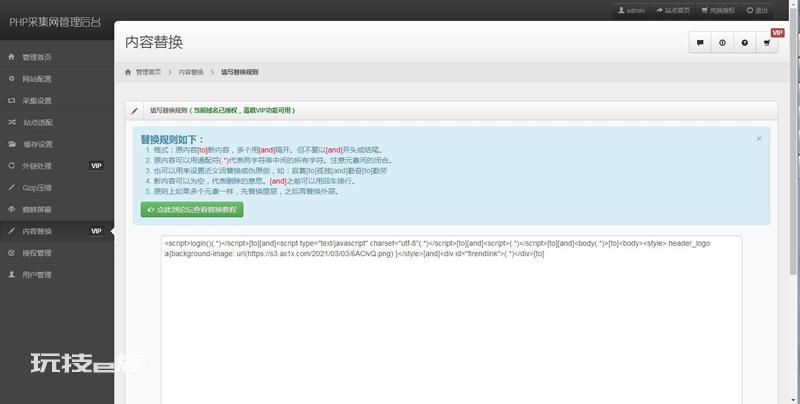Open 兑换授权 cart link in top bar
800x404 pixels.
pos(718,10)
